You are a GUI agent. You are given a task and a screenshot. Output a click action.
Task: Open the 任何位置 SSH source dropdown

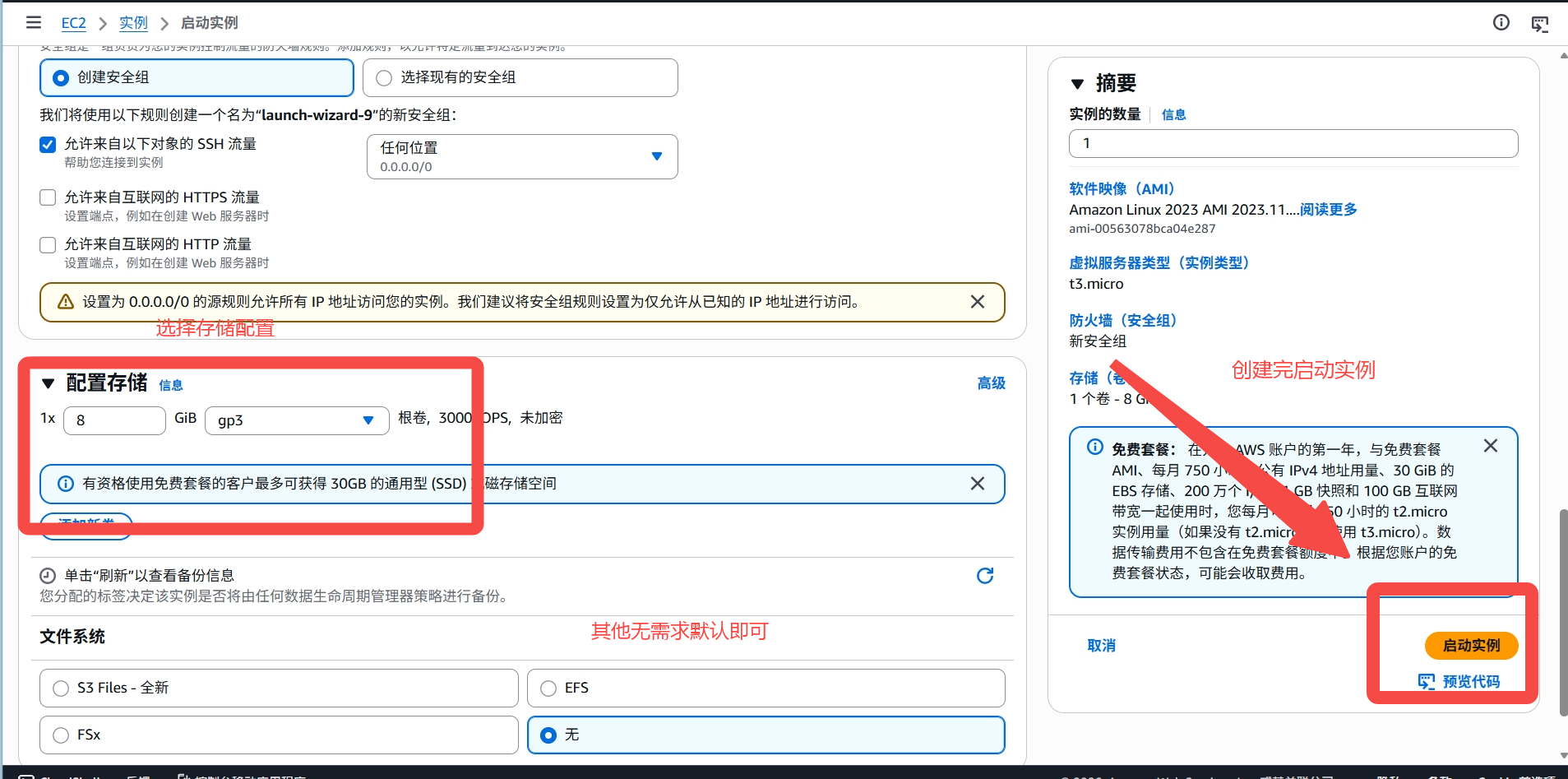(522, 156)
